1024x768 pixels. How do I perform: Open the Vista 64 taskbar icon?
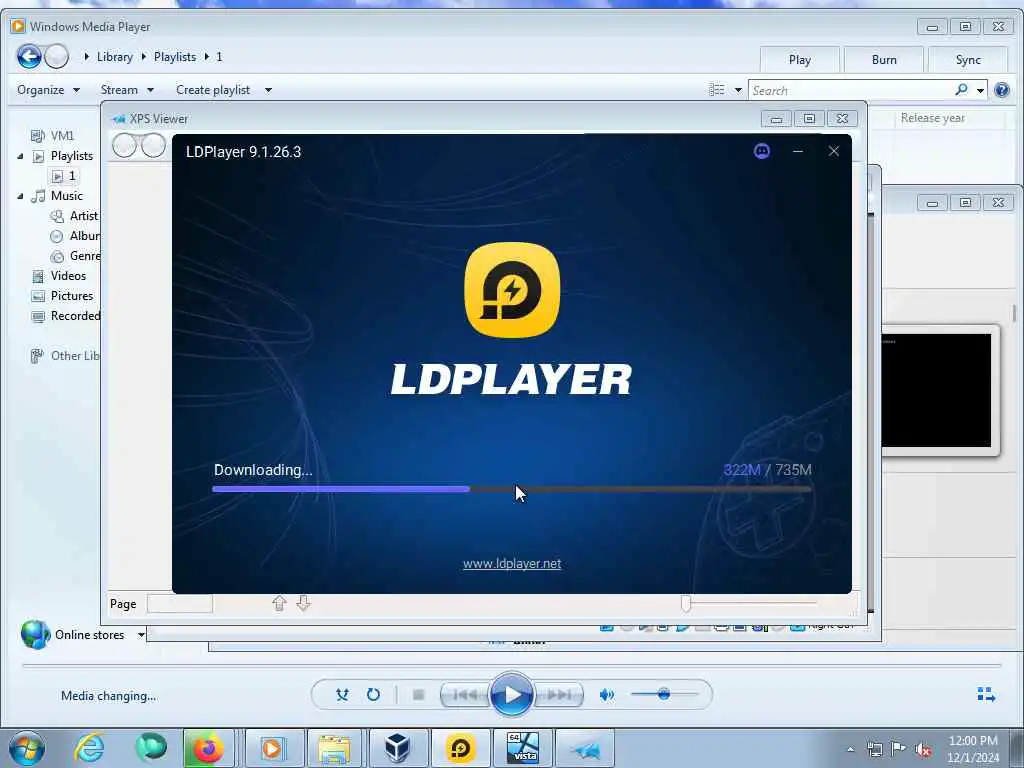[x=523, y=748]
